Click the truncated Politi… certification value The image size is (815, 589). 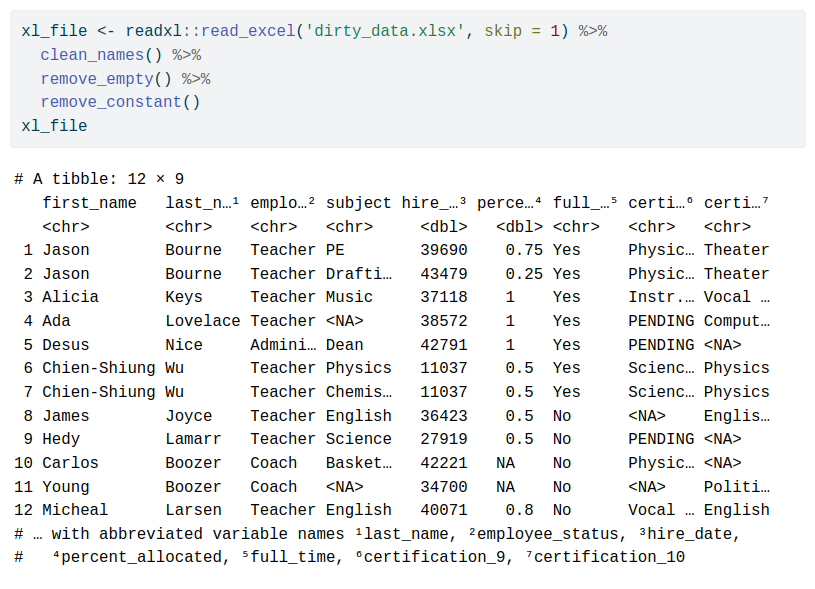pyautogui.click(x=737, y=487)
